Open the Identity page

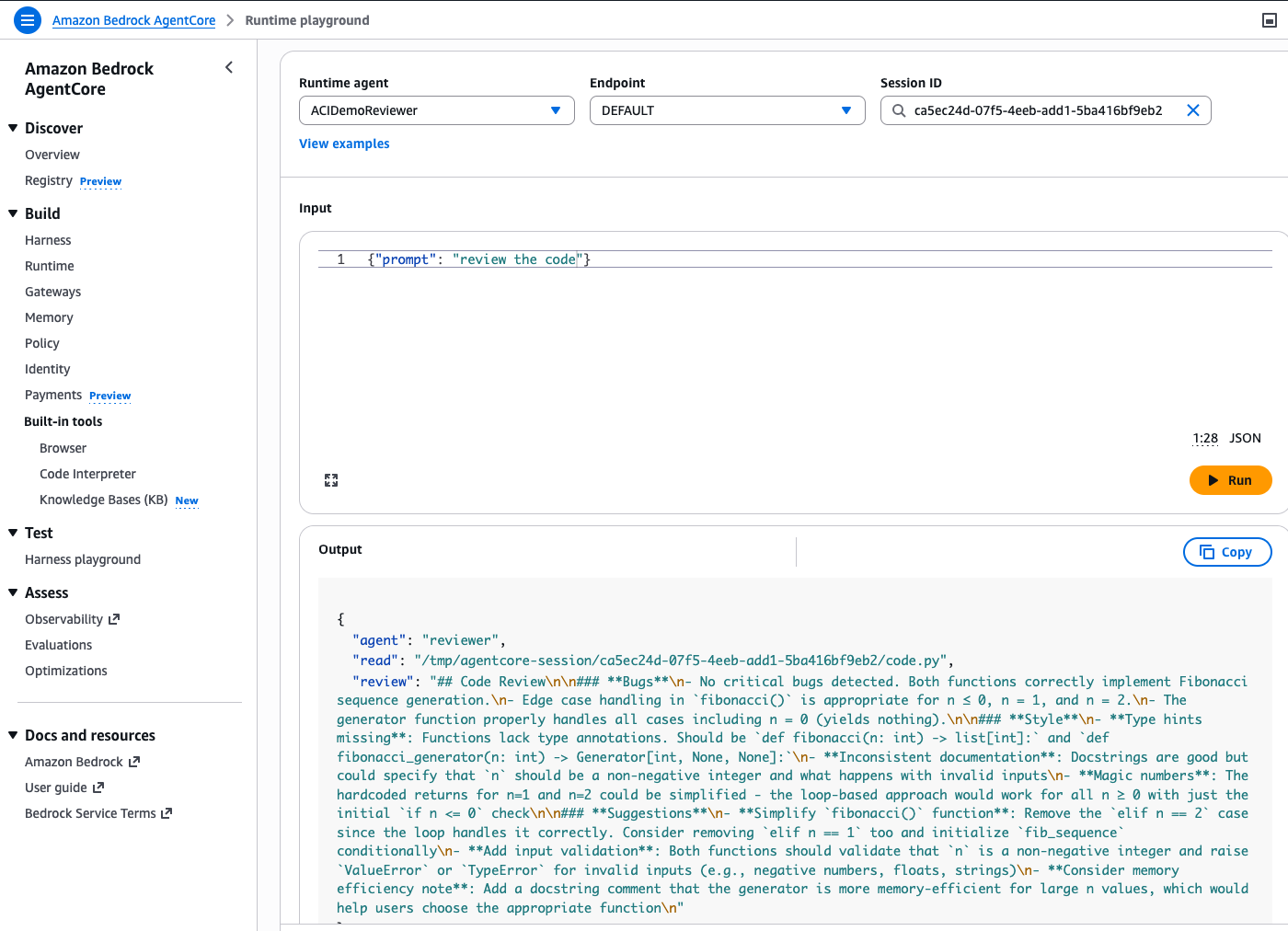click(48, 369)
